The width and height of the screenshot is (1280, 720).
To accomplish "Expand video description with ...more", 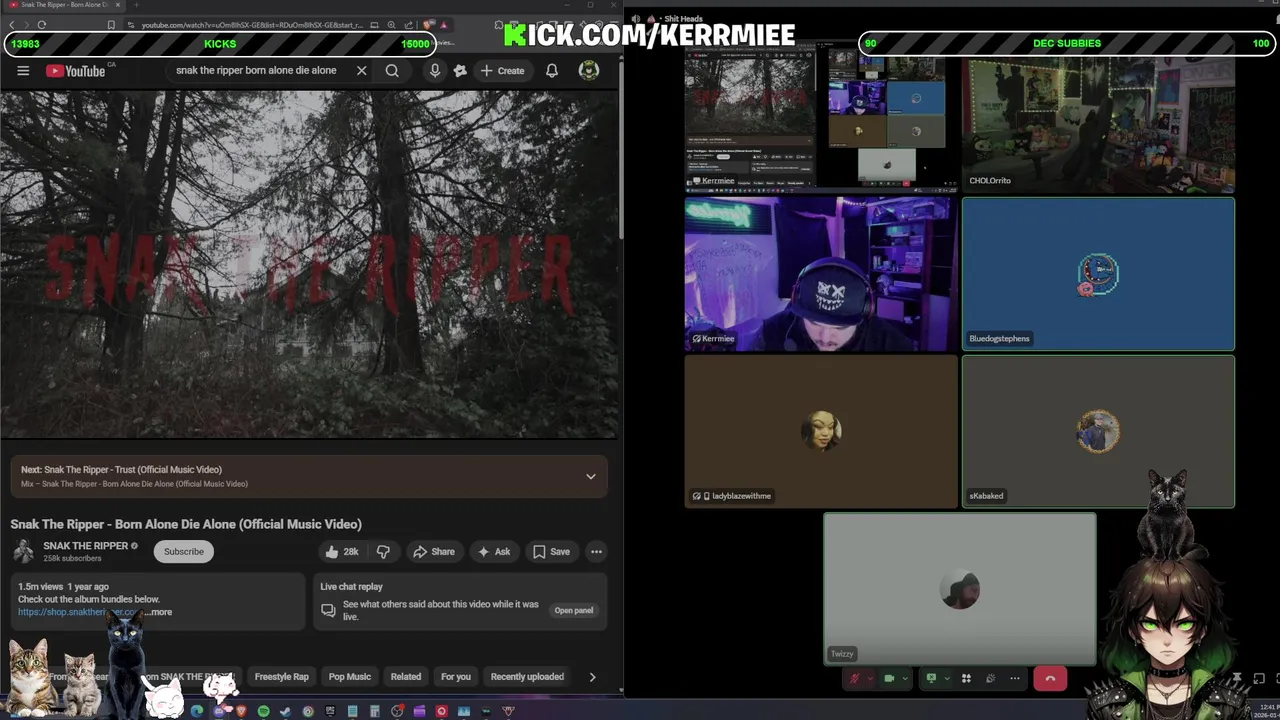I will coord(160,612).
